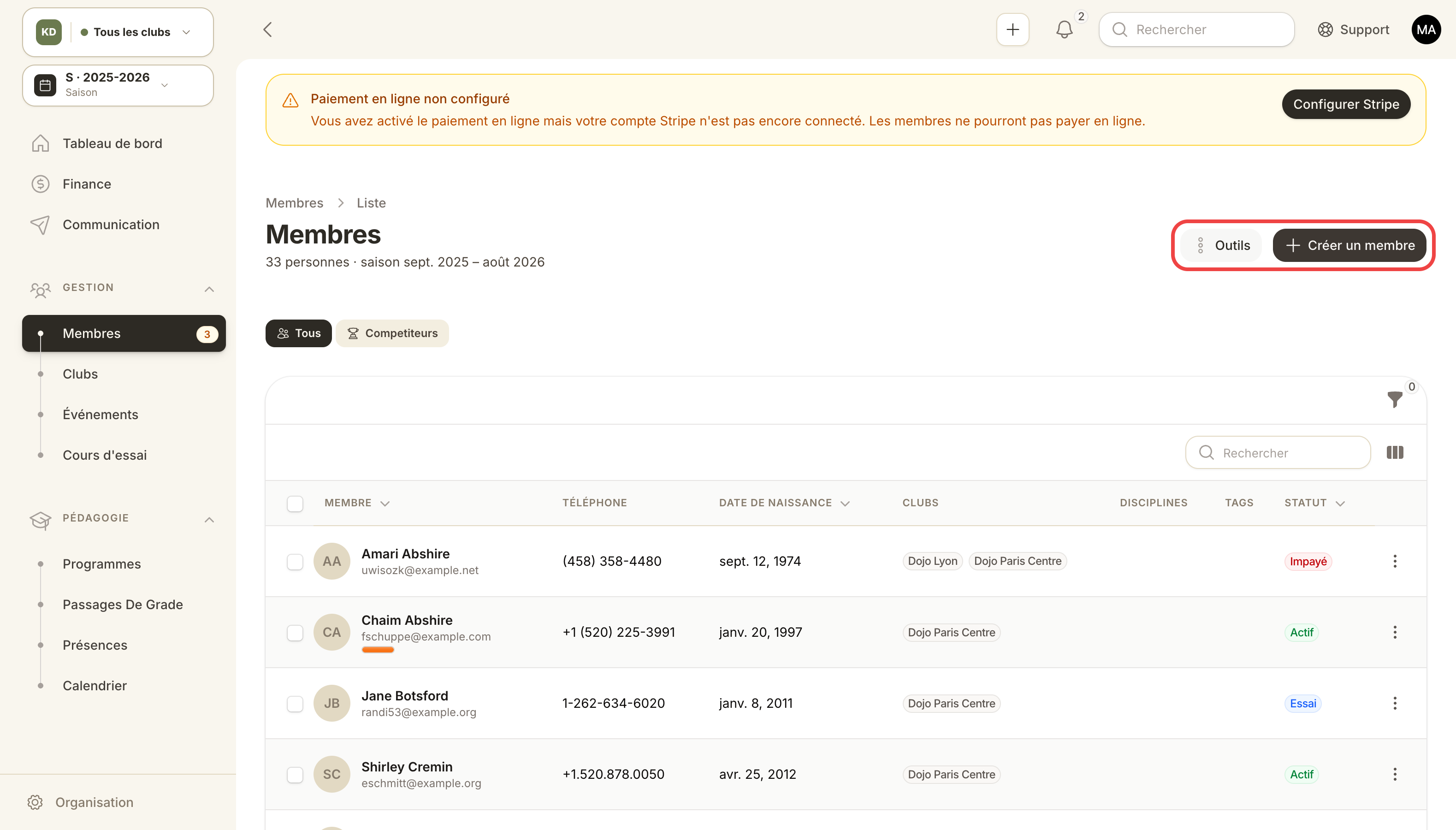
Task: Click the Organisation gear icon
Action: [35, 802]
